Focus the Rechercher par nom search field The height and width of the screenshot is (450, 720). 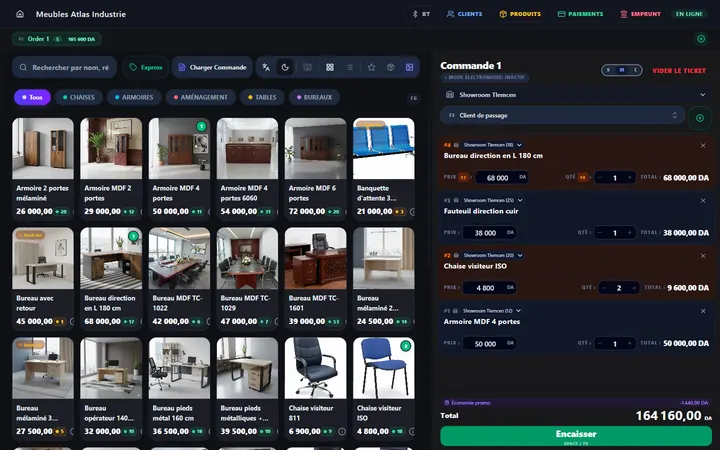pos(65,68)
